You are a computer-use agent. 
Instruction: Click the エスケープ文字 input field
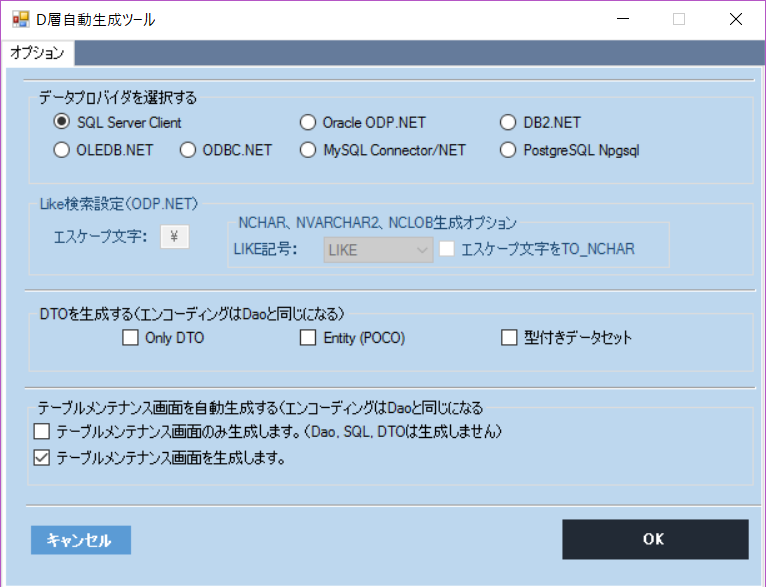tap(174, 237)
